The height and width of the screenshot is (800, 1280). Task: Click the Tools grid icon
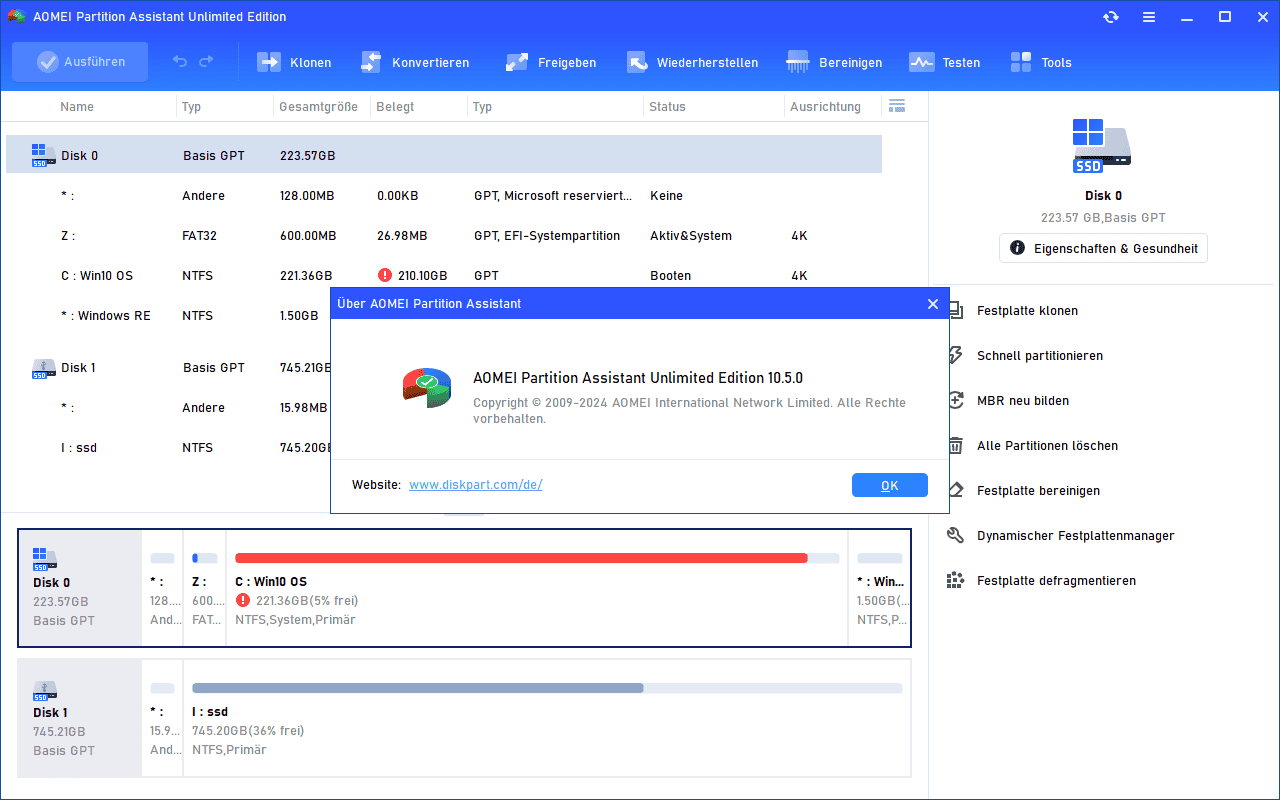[1021, 62]
